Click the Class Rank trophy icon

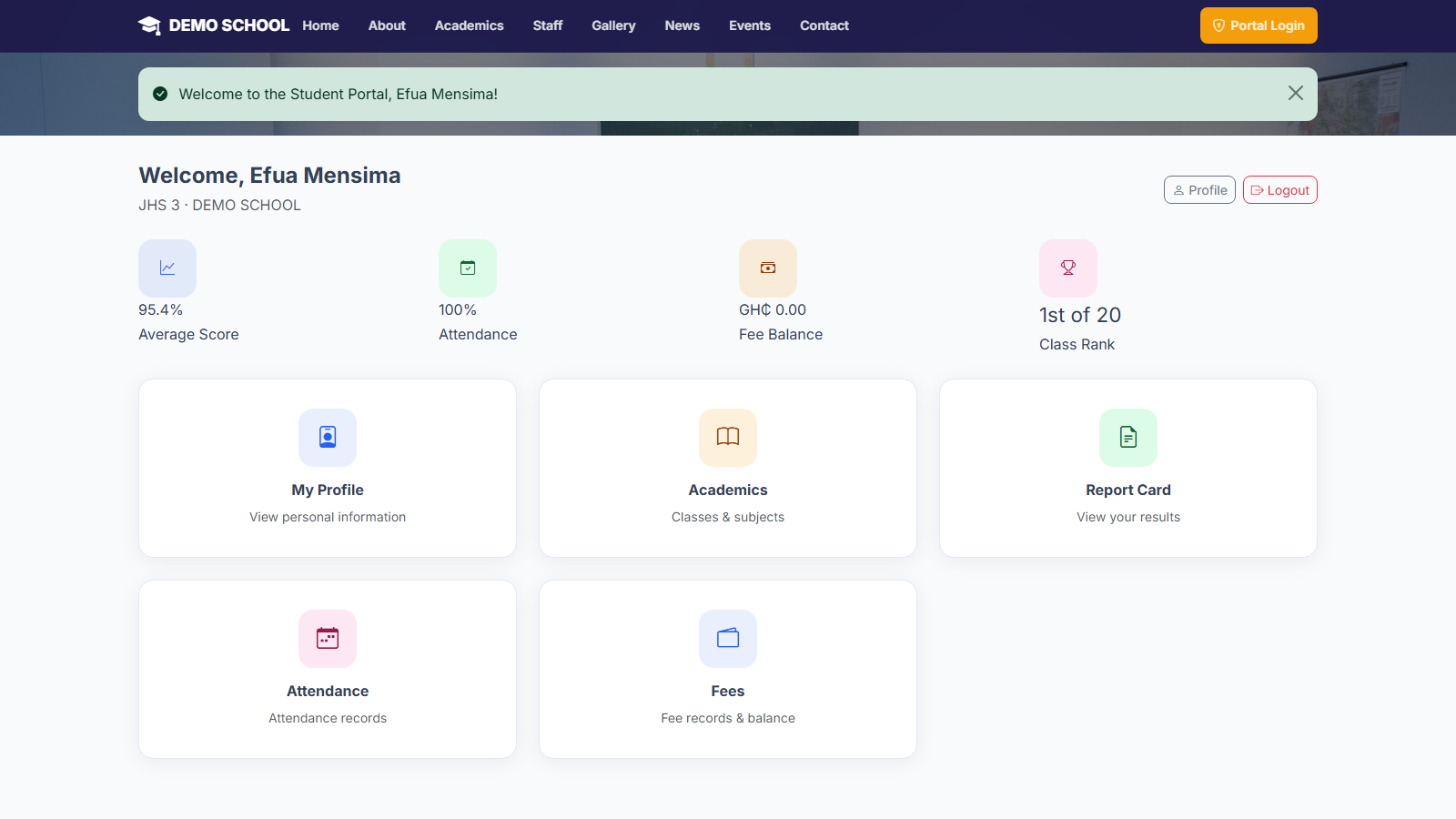pos(1068,268)
